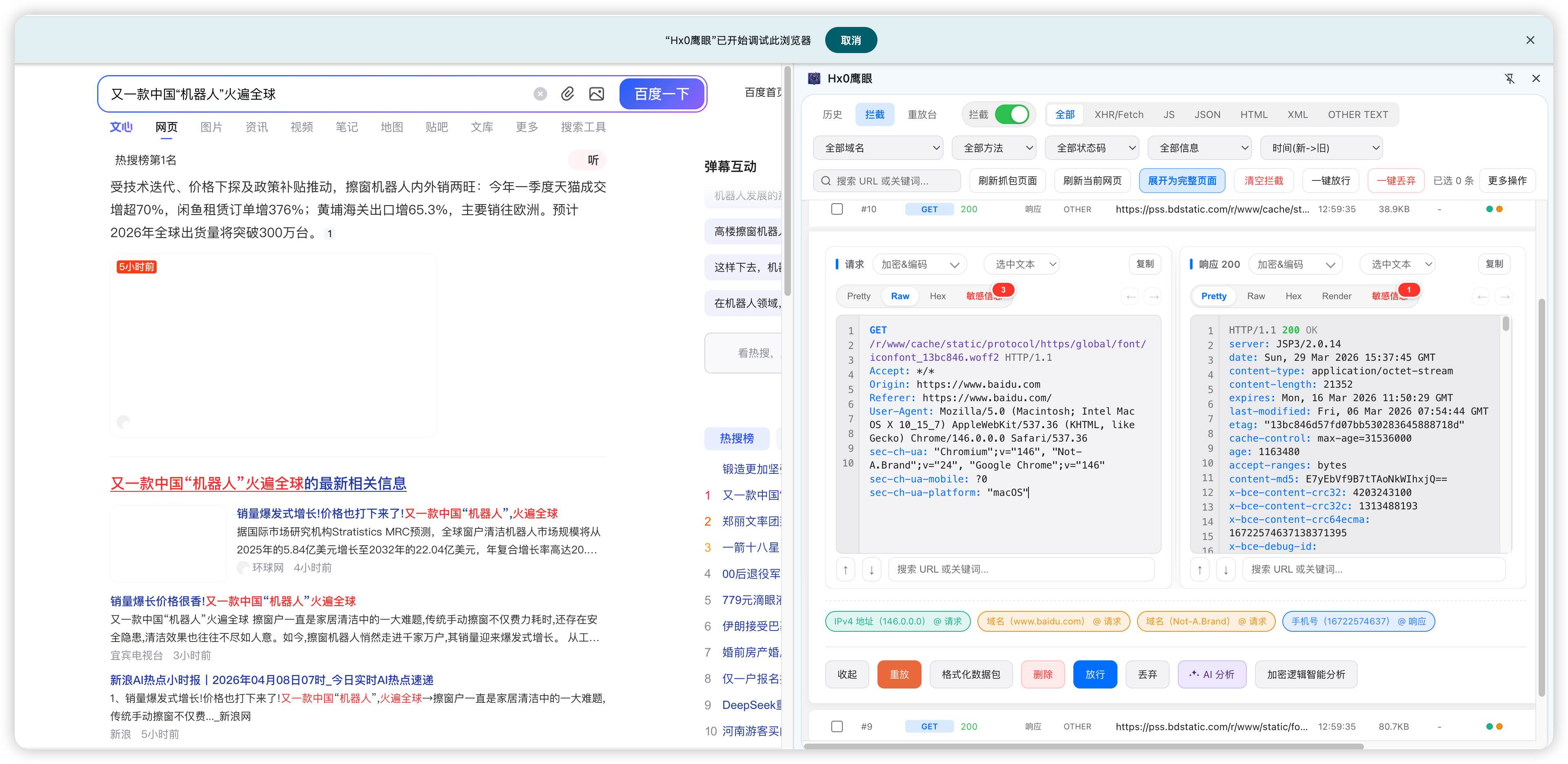Select the 图片 search category tab
The height and width of the screenshot is (764, 1568).
click(x=211, y=127)
